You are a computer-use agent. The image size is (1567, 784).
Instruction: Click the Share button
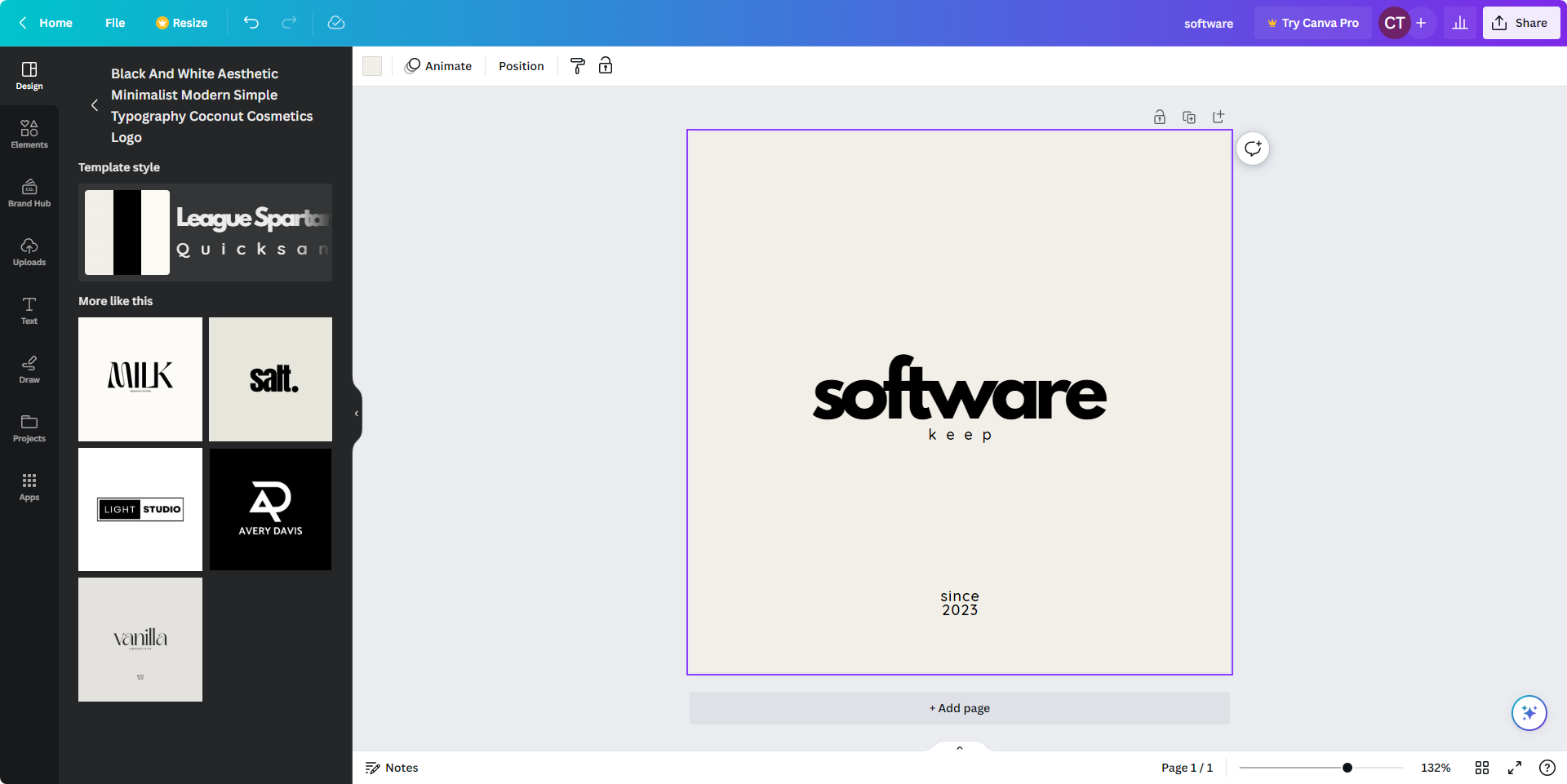(x=1521, y=23)
